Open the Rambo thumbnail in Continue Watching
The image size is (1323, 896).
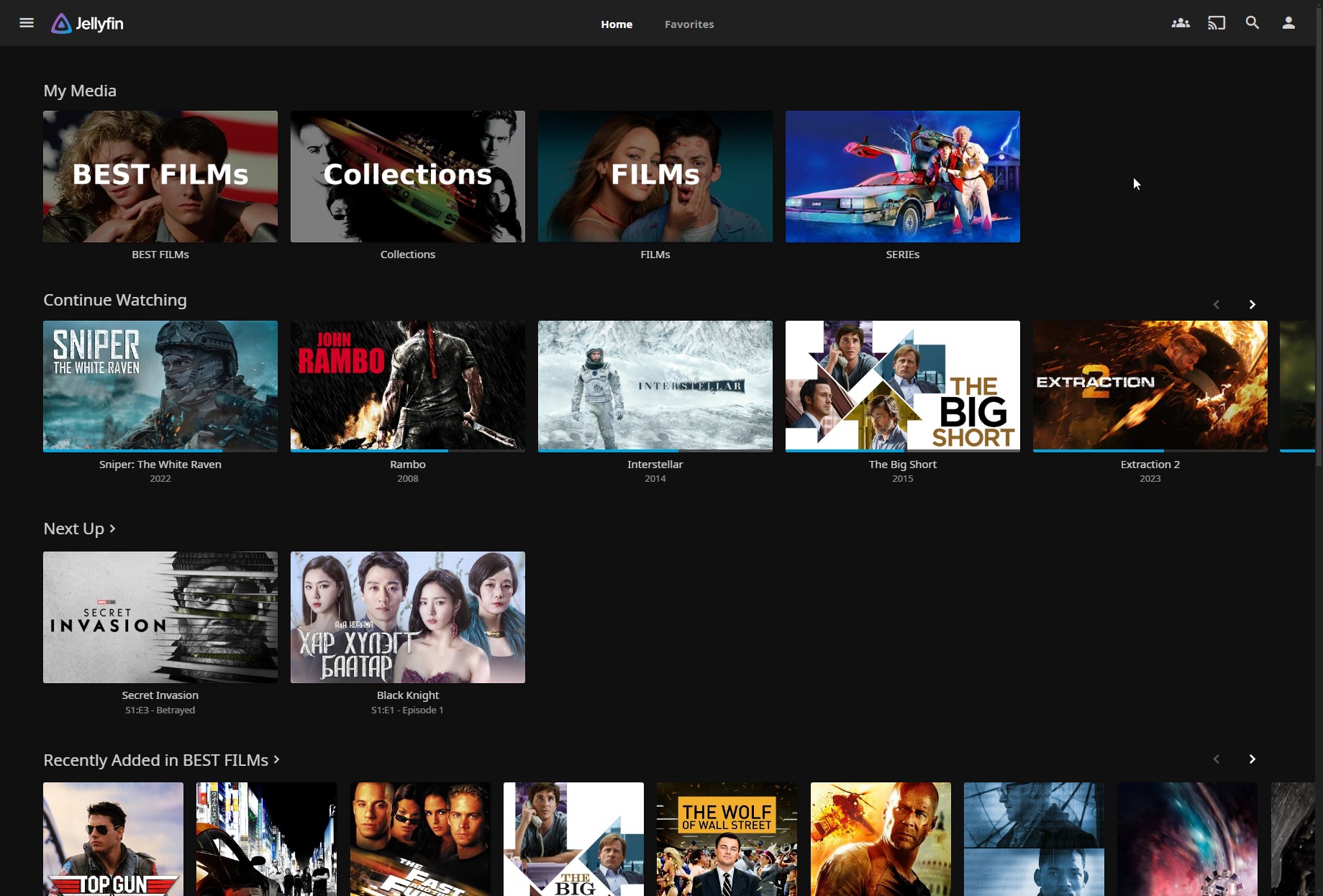(408, 386)
